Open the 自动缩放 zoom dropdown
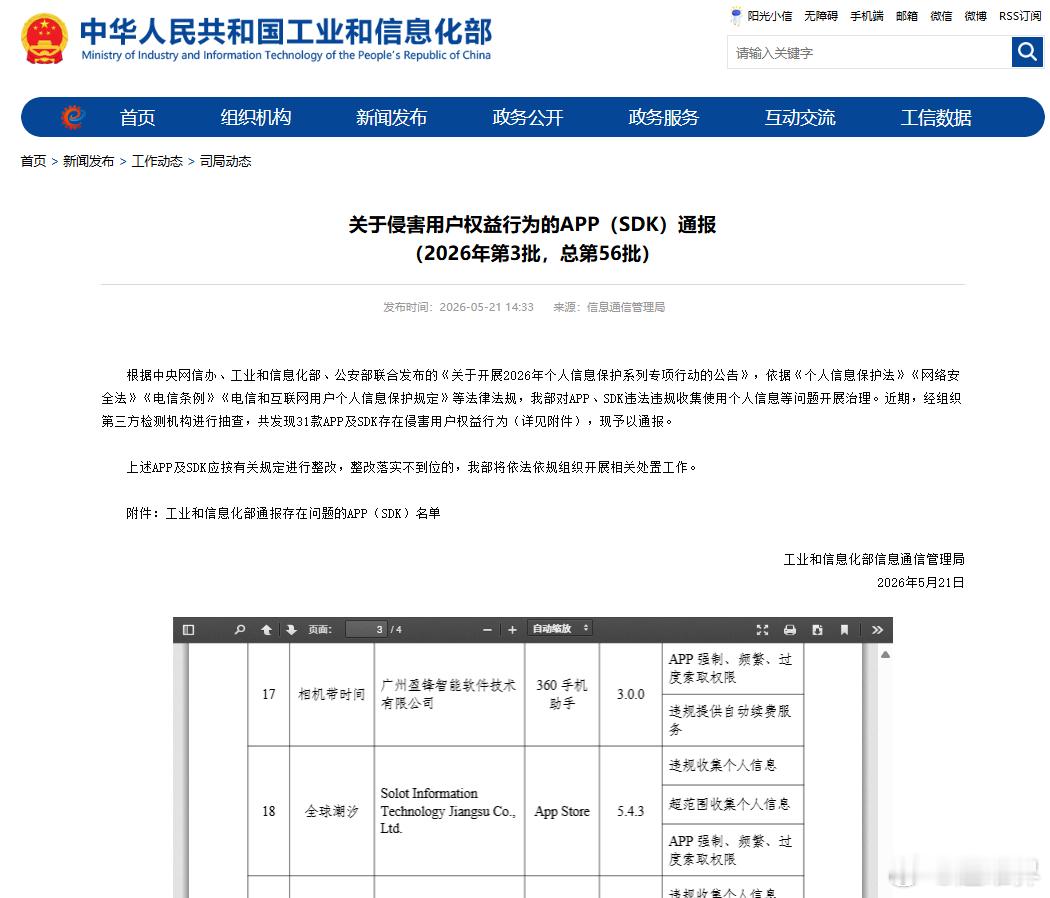The height and width of the screenshot is (898, 1050). tap(560, 628)
